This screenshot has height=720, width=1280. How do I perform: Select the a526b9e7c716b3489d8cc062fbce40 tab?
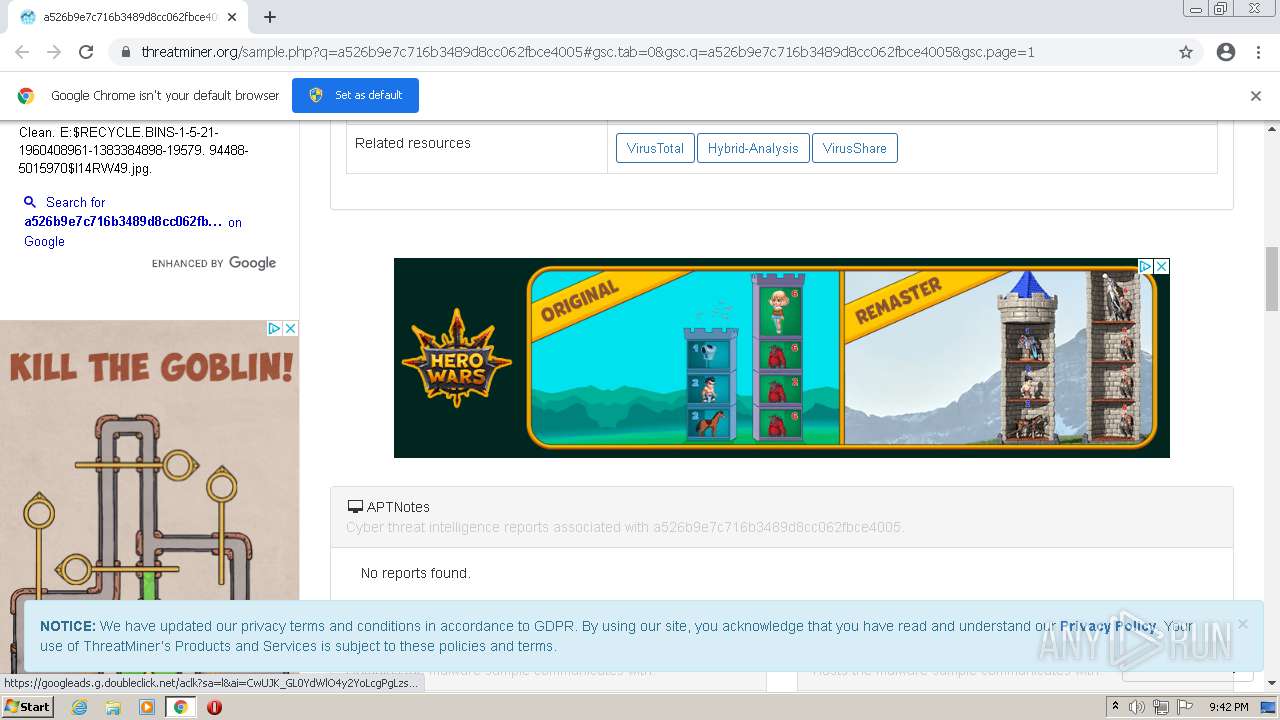(126, 17)
